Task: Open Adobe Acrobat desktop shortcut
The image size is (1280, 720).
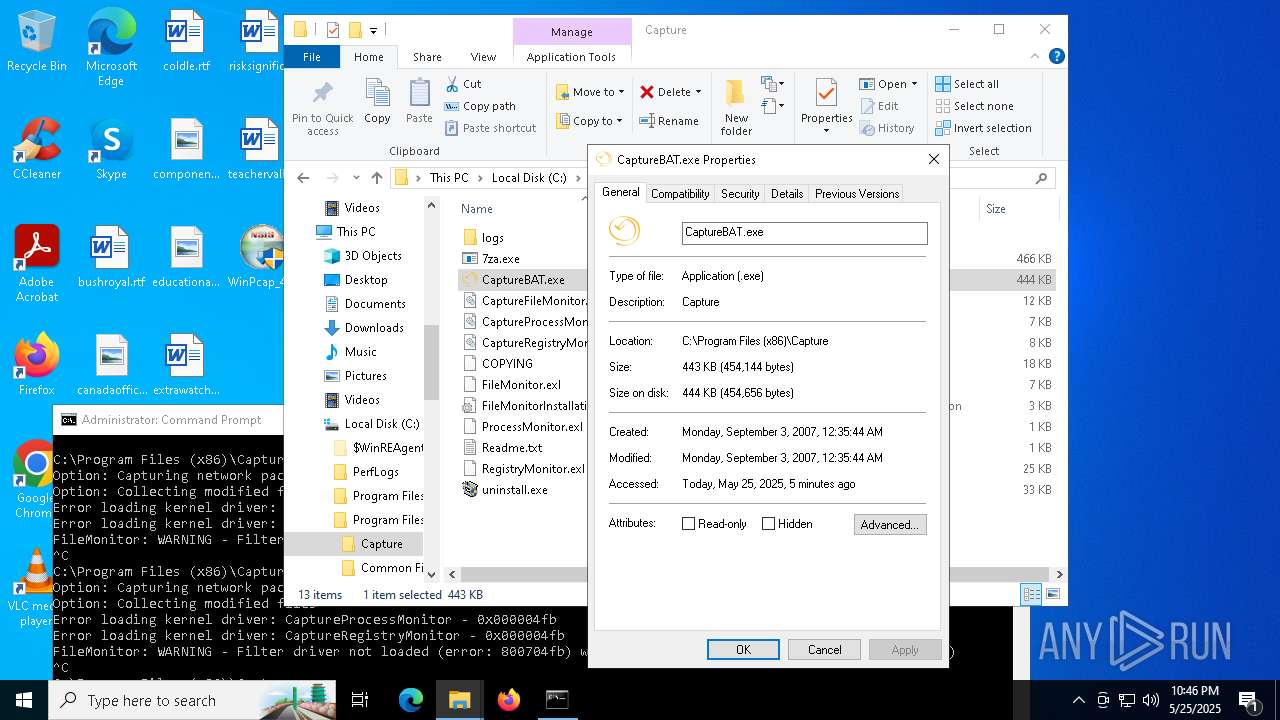Action: pyautogui.click(x=37, y=264)
